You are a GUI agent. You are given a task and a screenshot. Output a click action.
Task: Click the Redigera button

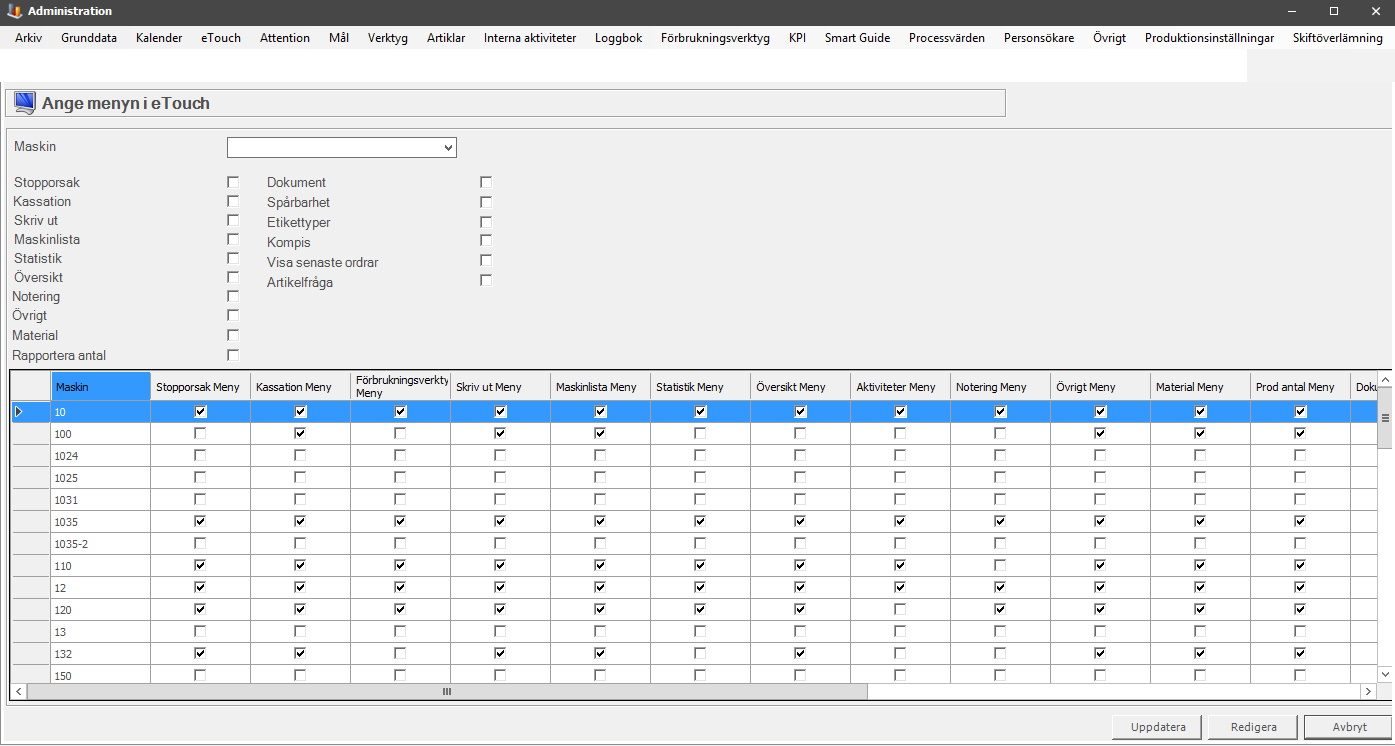tap(1252, 727)
